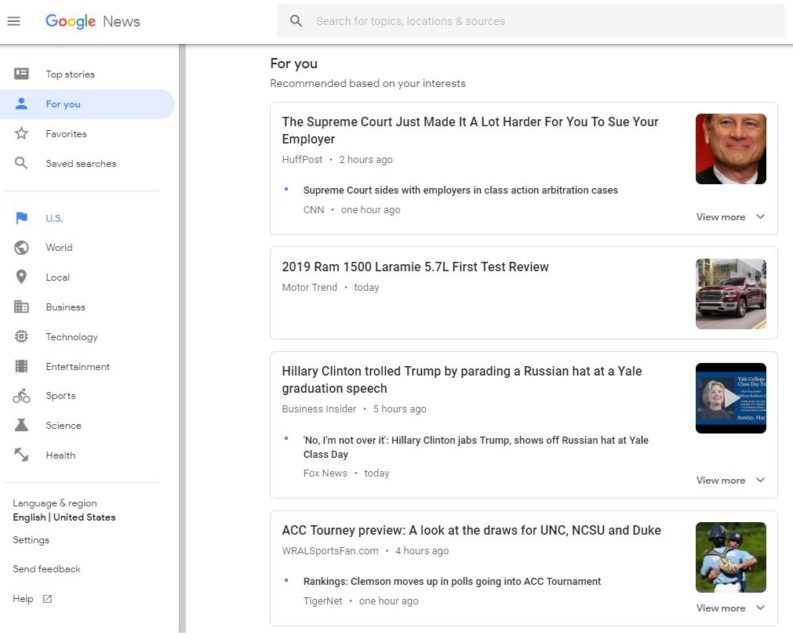Screen dimensions: 793x635
Task: Click the Favorites star icon
Action: pyautogui.click(x=21, y=133)
